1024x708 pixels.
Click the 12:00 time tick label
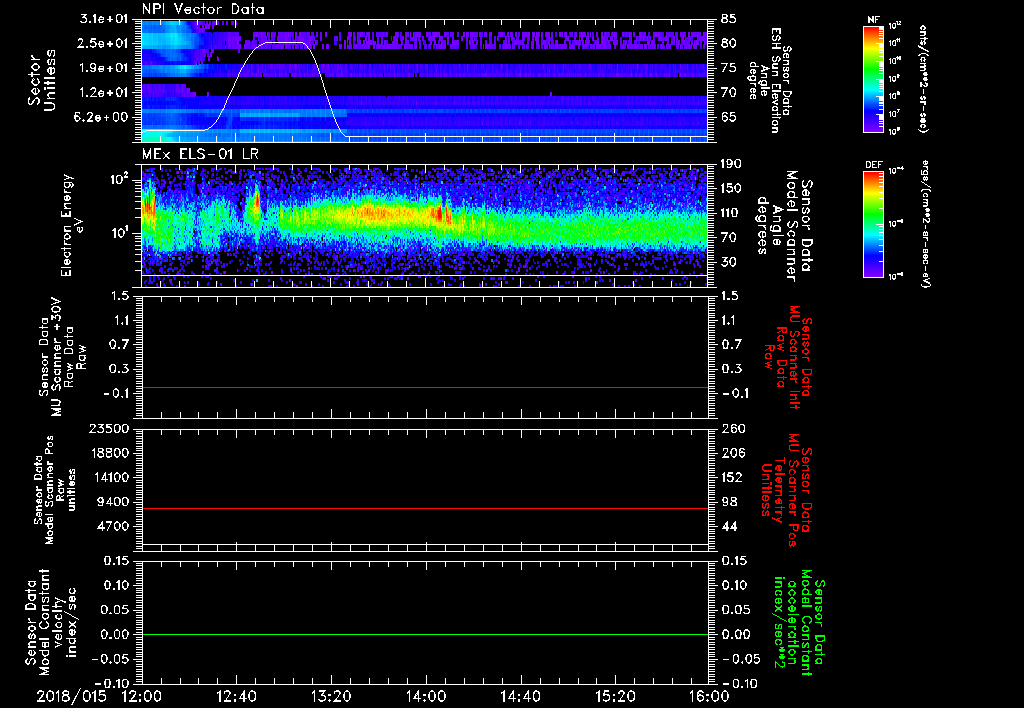142,696
